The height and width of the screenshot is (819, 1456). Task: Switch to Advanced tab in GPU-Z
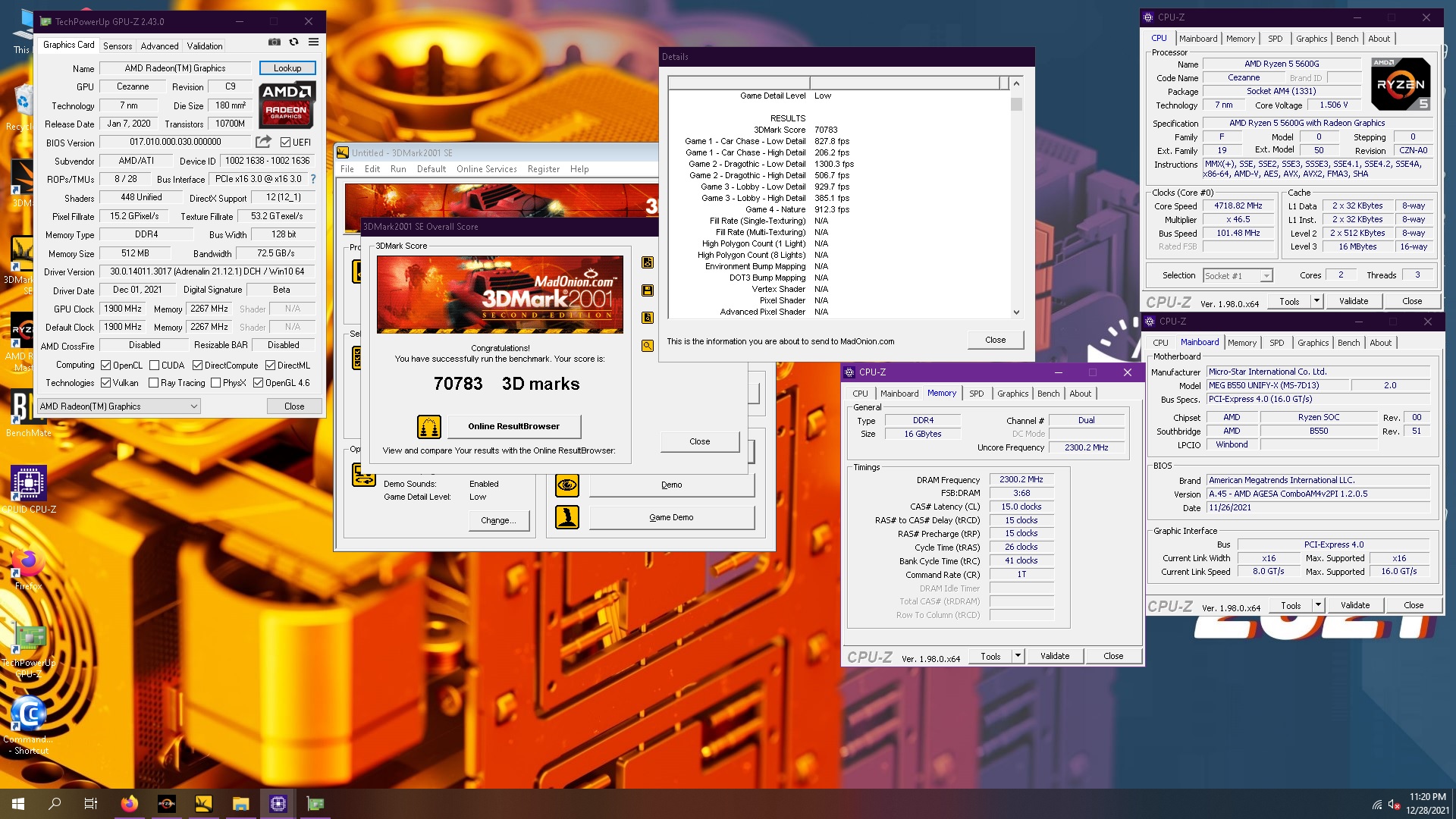(x=159, y=45)
